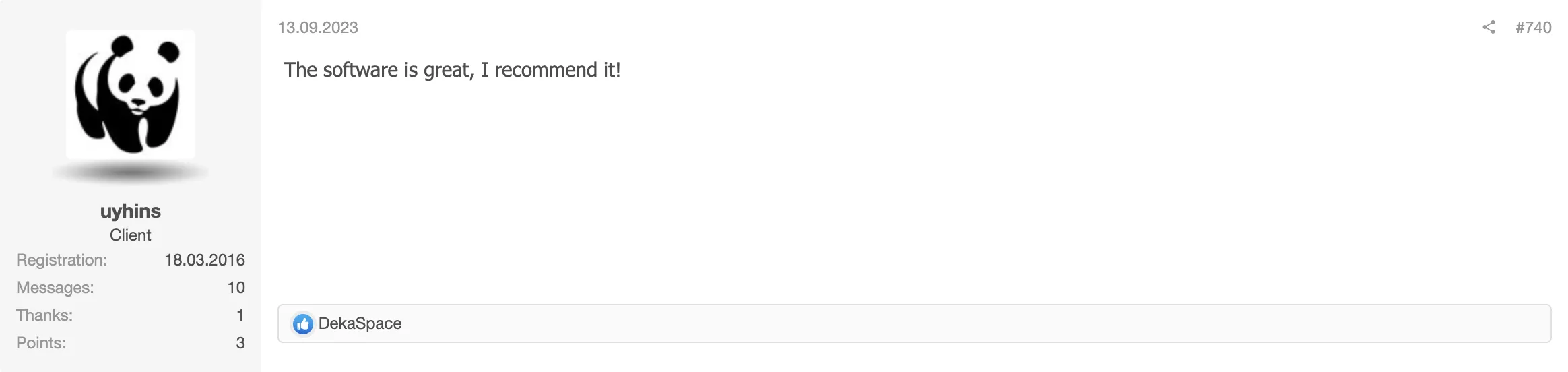The width and height of the screenshot is (1568, 372).
Task: Click the Client user title
Action: 130,235
